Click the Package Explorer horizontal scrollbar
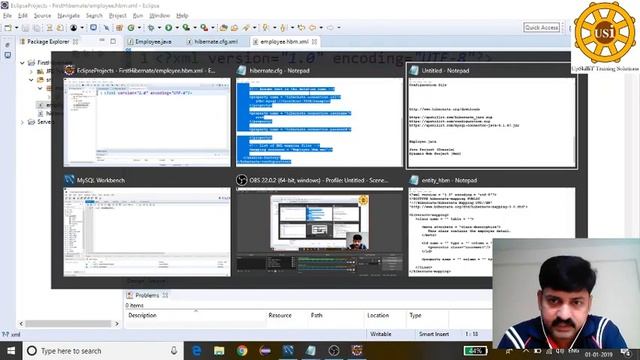This screenshot has height=360, width=640. point(68,324)
